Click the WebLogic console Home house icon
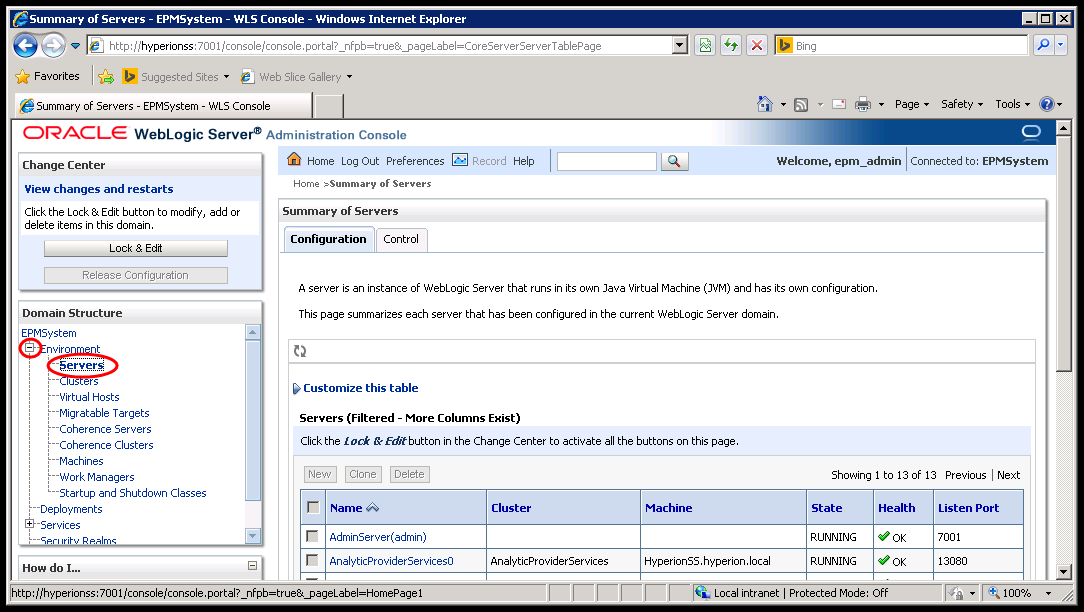 pos(294,160)
